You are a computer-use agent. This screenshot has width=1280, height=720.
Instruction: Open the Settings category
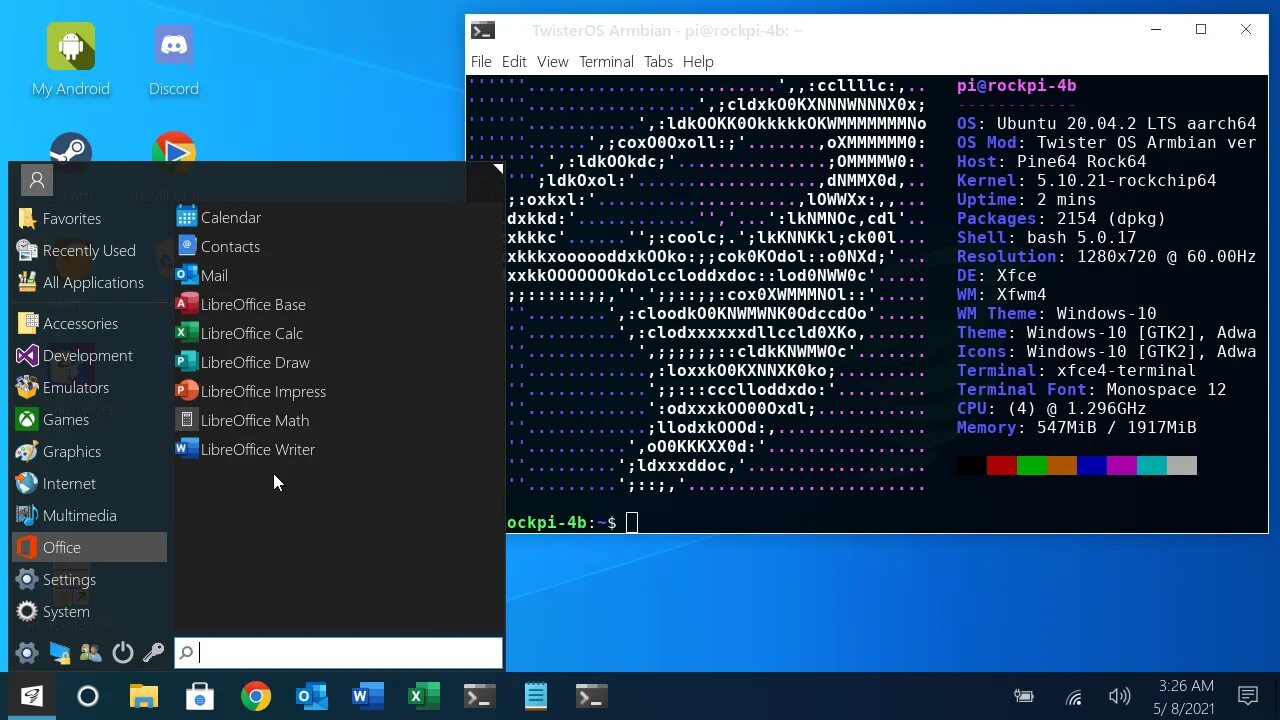(89, 579)
